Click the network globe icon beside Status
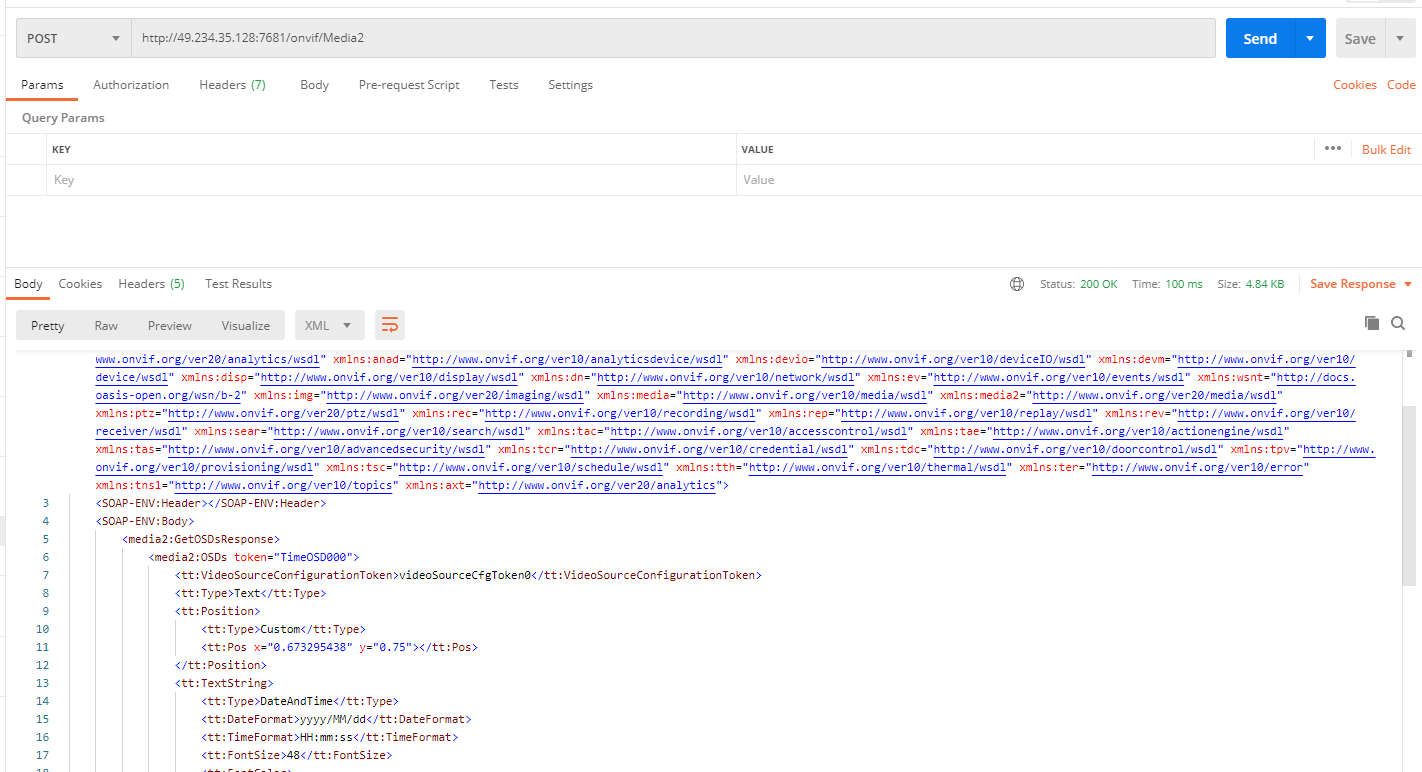 coord(1017,284)
